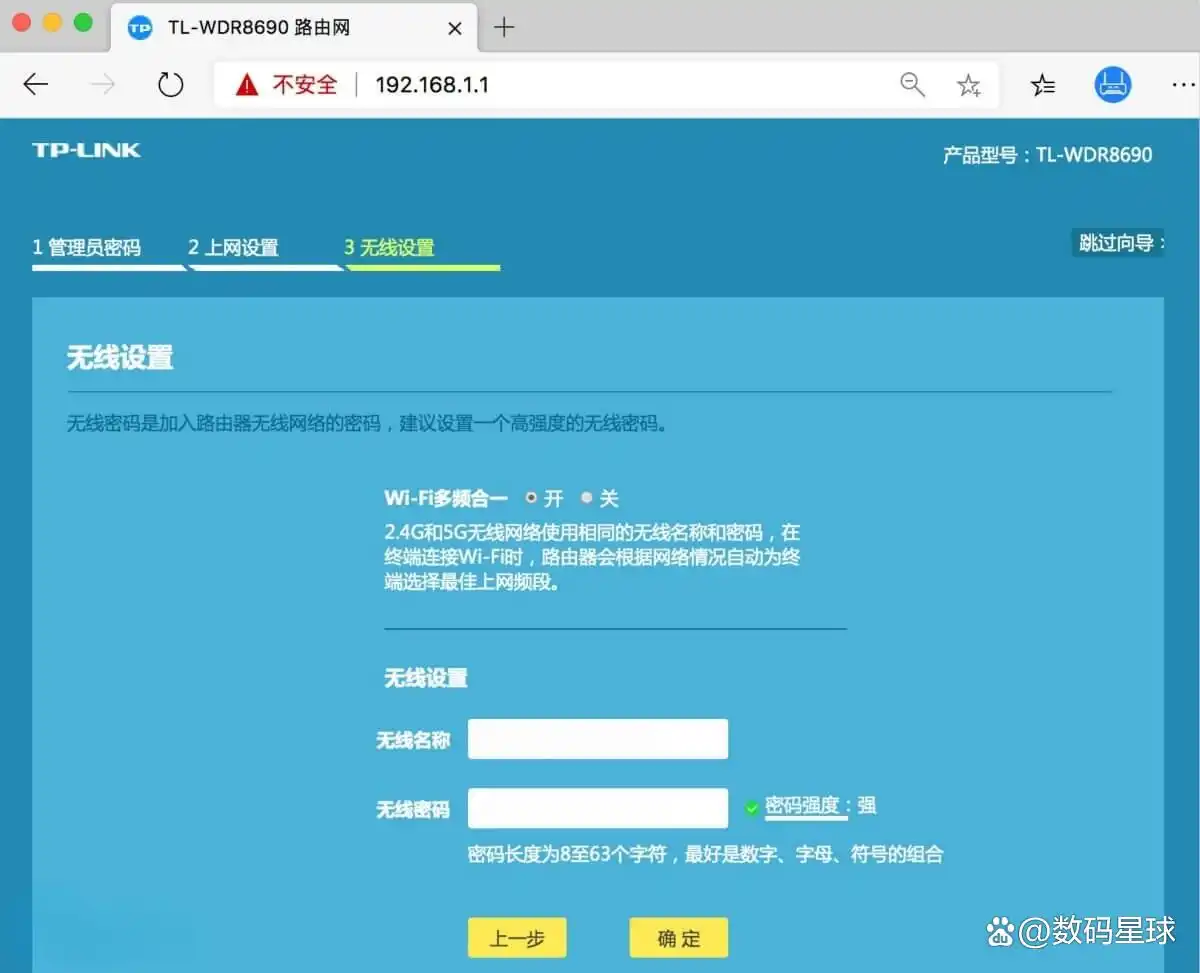Confirm wireless settings with 确定 button
Screen dimensions: 1200x973
pos(677,938)
